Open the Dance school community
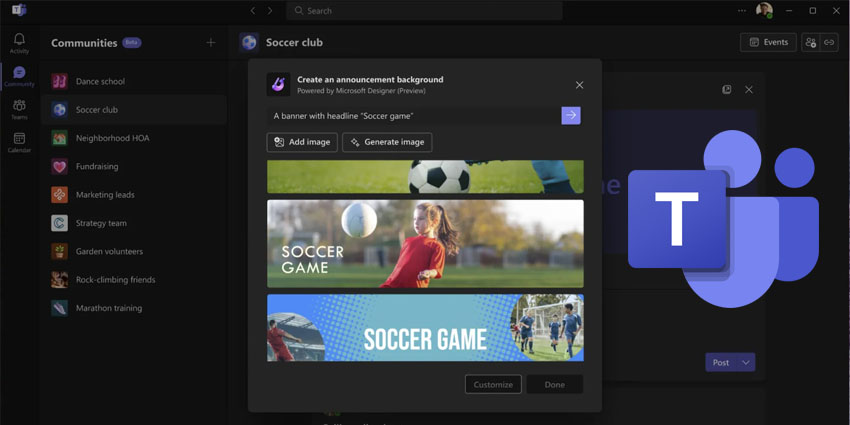The height and width of the screenshot is (425, 850). 134,81
